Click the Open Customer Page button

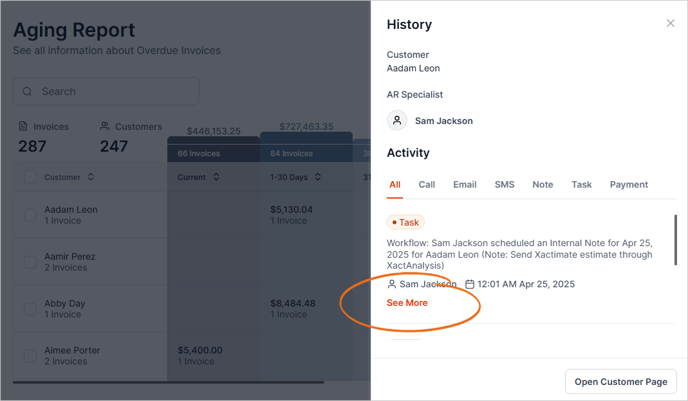pos(620,382)
